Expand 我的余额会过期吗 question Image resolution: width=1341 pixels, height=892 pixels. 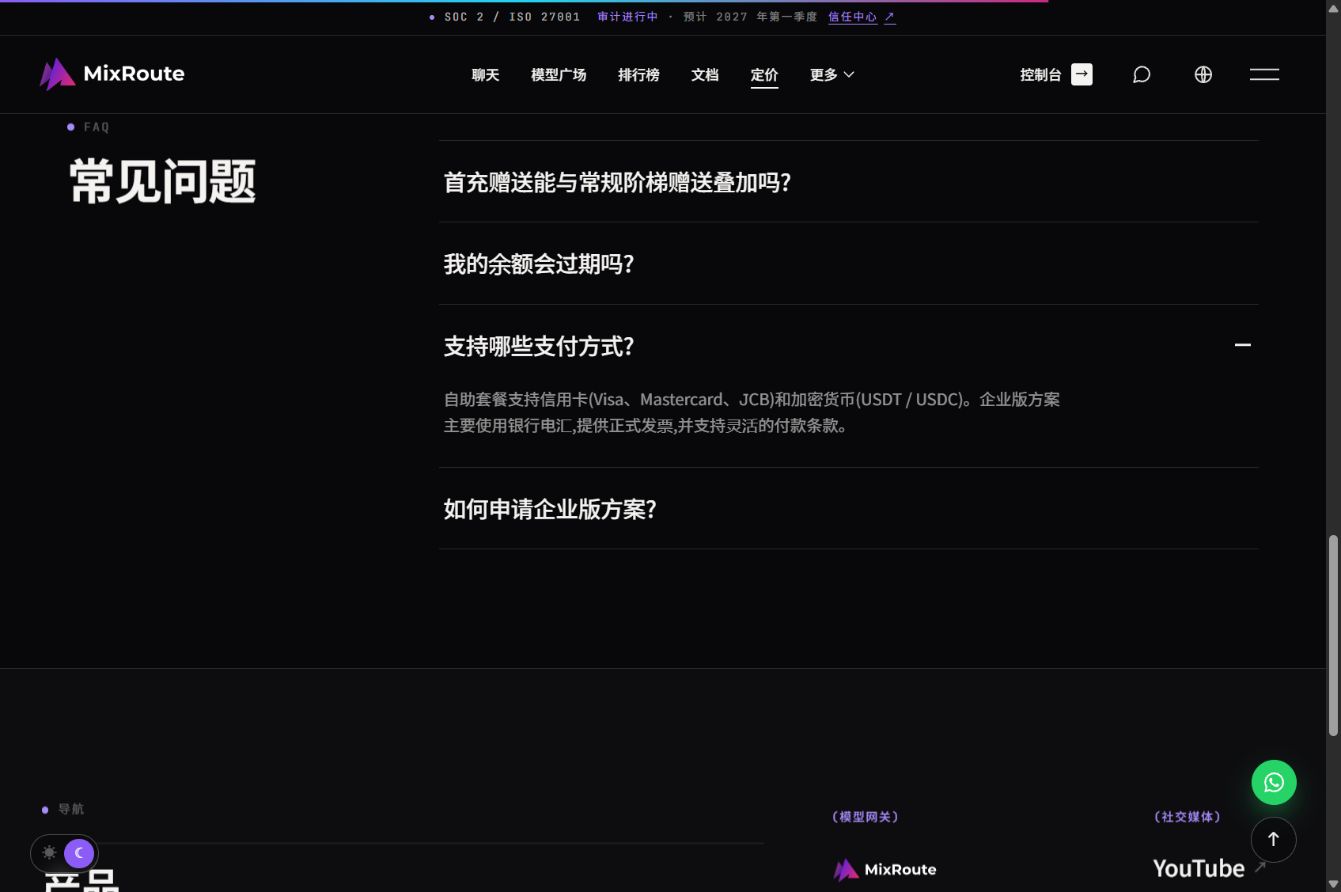coord(848,264)
